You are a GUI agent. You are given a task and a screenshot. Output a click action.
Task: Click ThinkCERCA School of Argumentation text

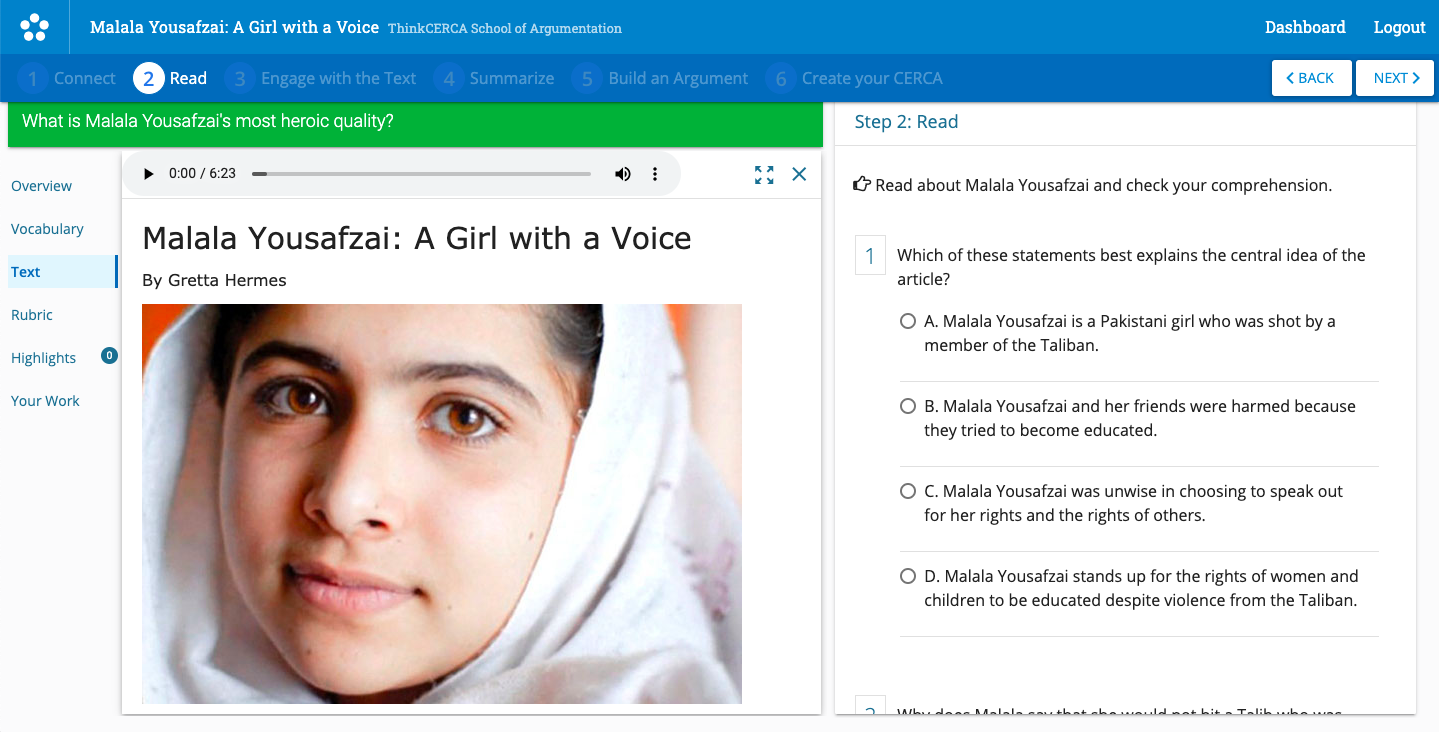coord(505,28)
